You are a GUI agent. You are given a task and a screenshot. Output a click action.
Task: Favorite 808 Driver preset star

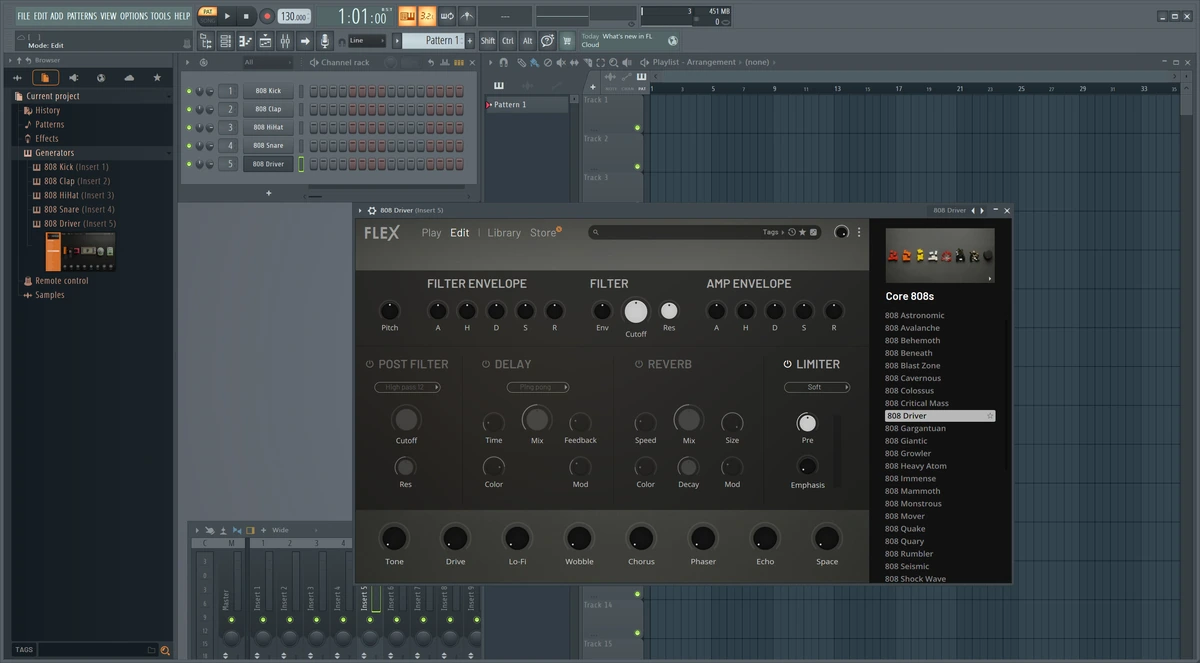coord(990,415)
